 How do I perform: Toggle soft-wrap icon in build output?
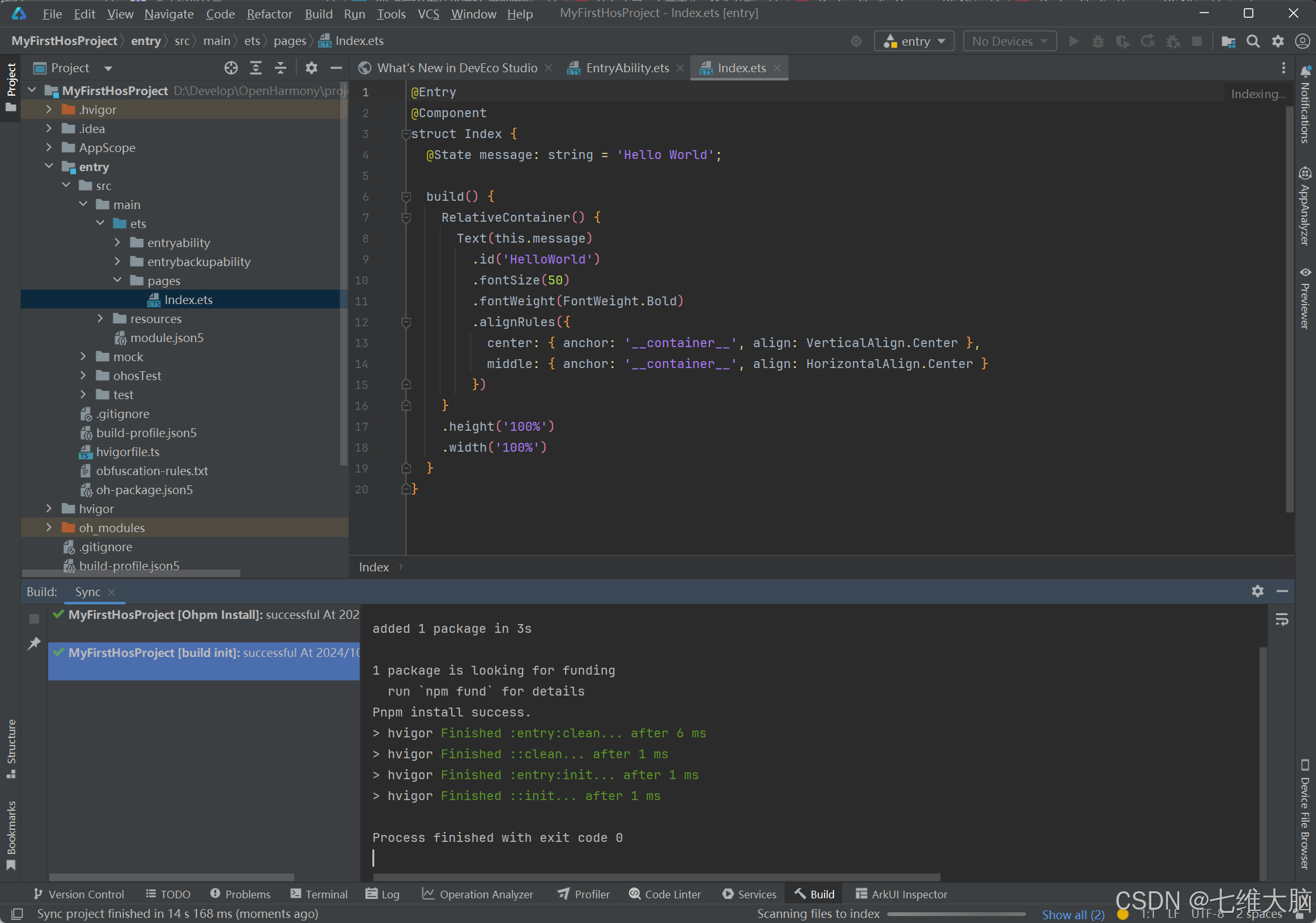pyautogui.click(x=1282, y=620)
